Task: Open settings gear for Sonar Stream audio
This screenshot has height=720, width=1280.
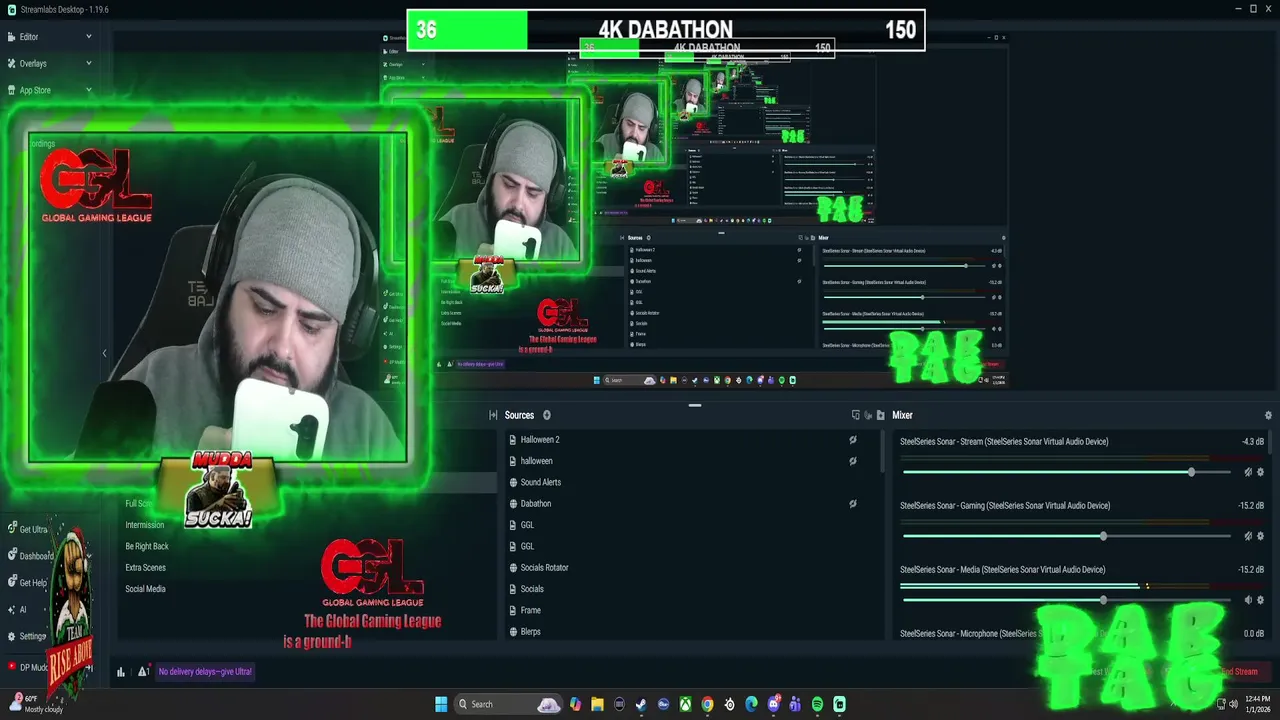Action: point(1260,472)
